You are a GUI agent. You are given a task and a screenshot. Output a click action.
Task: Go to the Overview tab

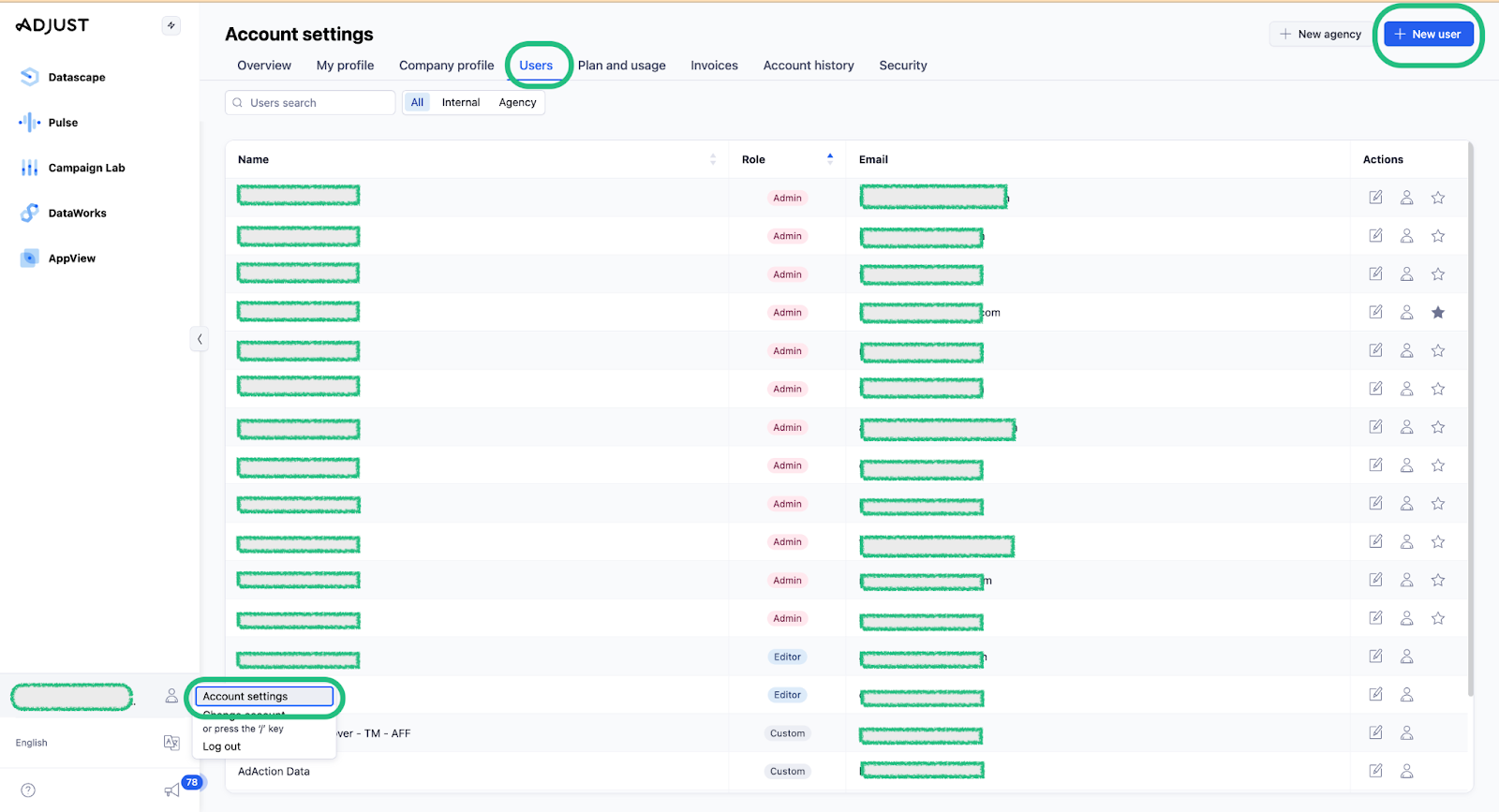264,66
